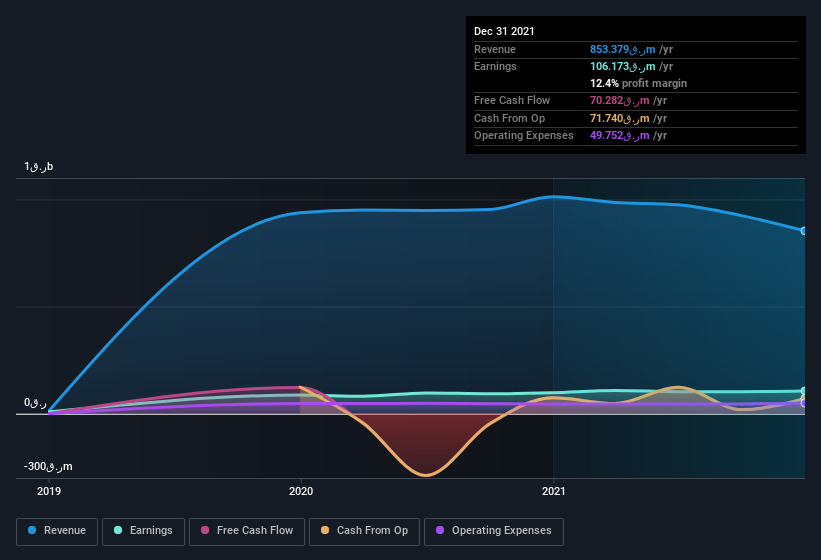Click the -300 y-axis label
821x560 pixels.
pos(48,466)
